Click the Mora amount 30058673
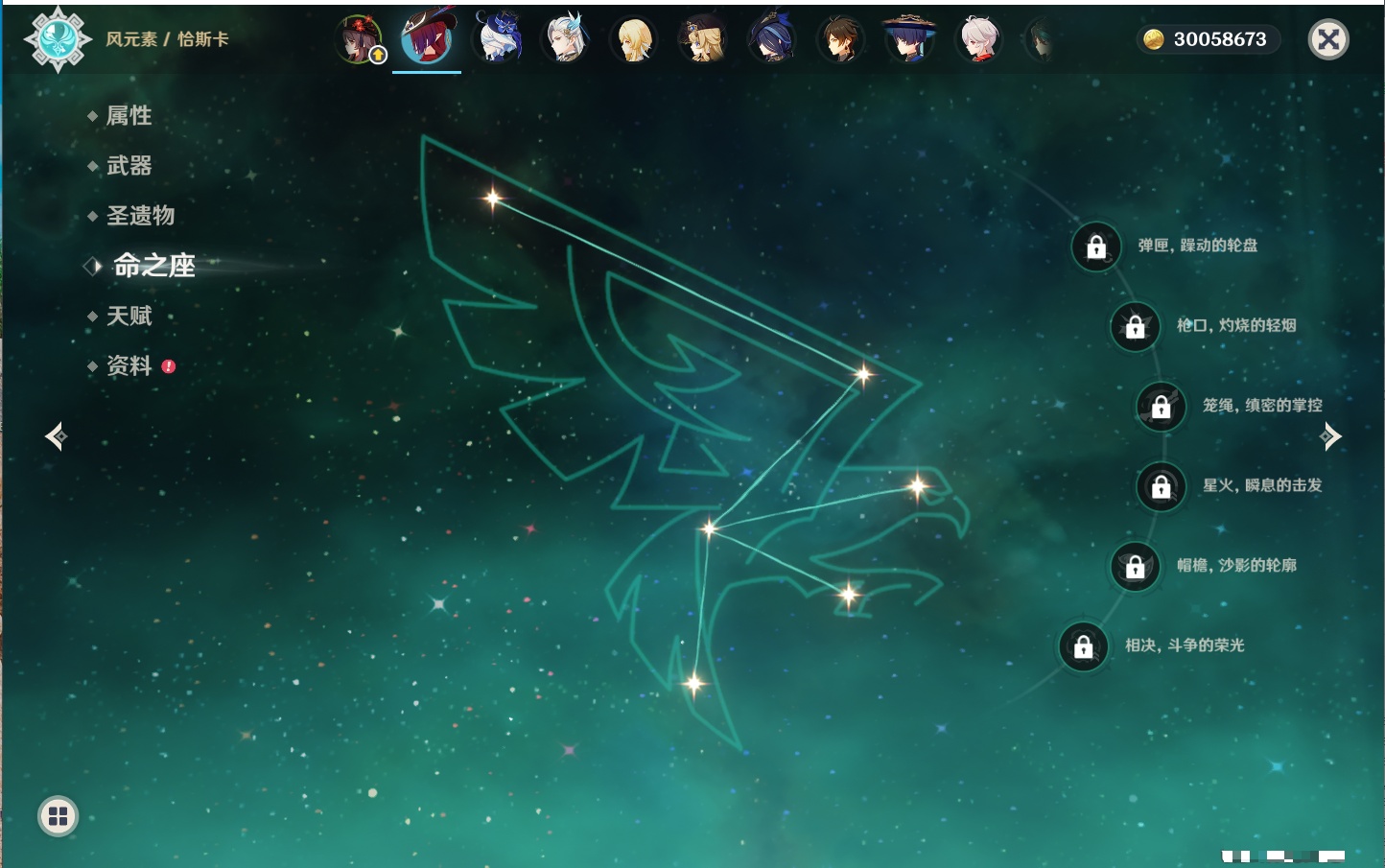Image resolution: width=1385 pixels, height=868 pixels. [1220, 39]
